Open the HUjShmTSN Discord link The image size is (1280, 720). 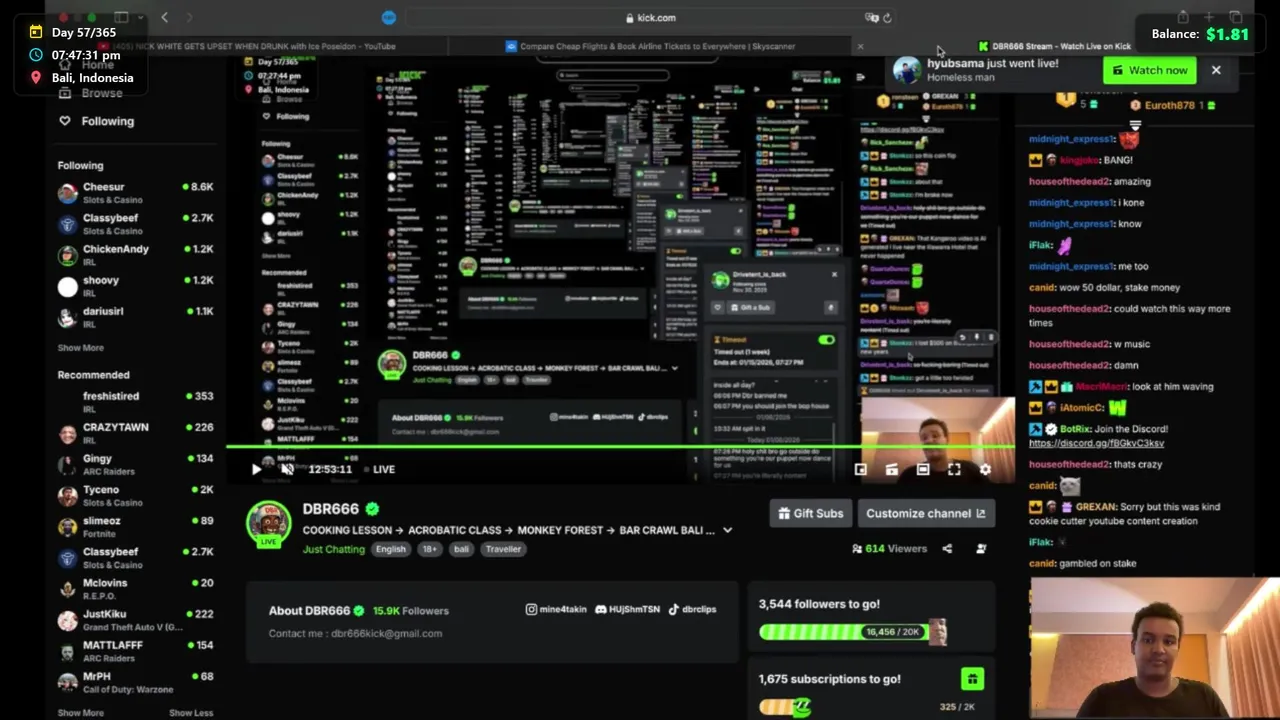click(627, 609)
